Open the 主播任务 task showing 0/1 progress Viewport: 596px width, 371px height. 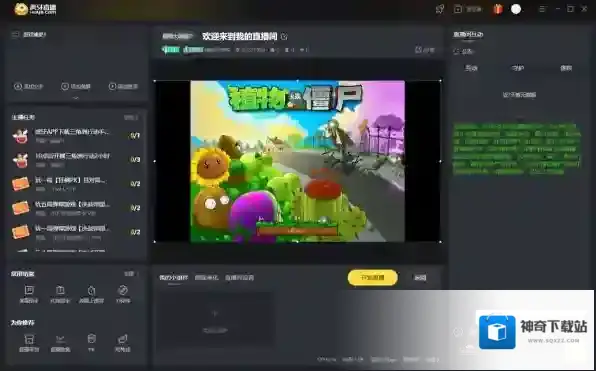pos(76,135)
